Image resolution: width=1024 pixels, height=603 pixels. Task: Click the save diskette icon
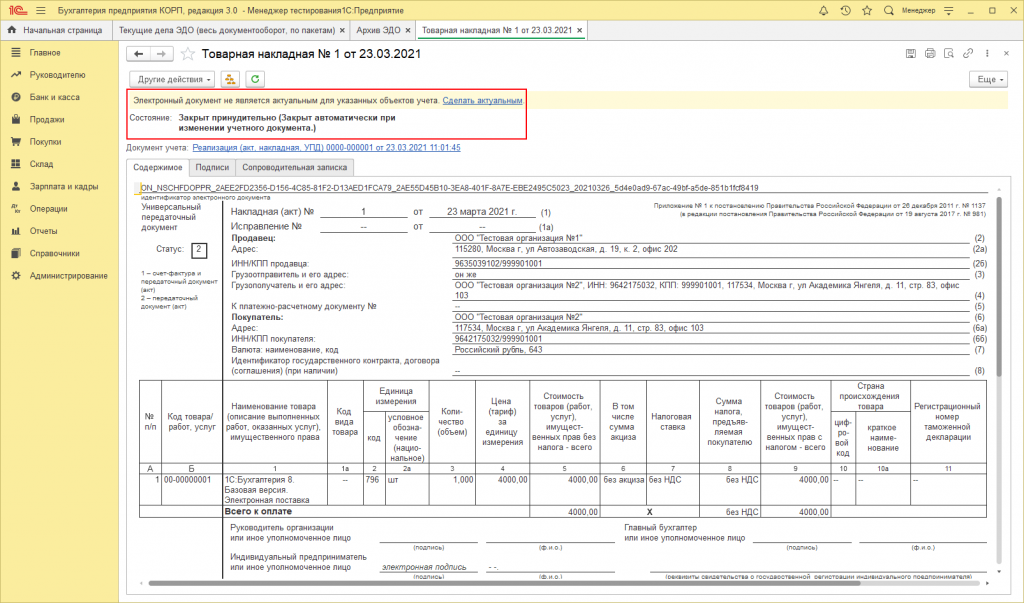point(910,54)
